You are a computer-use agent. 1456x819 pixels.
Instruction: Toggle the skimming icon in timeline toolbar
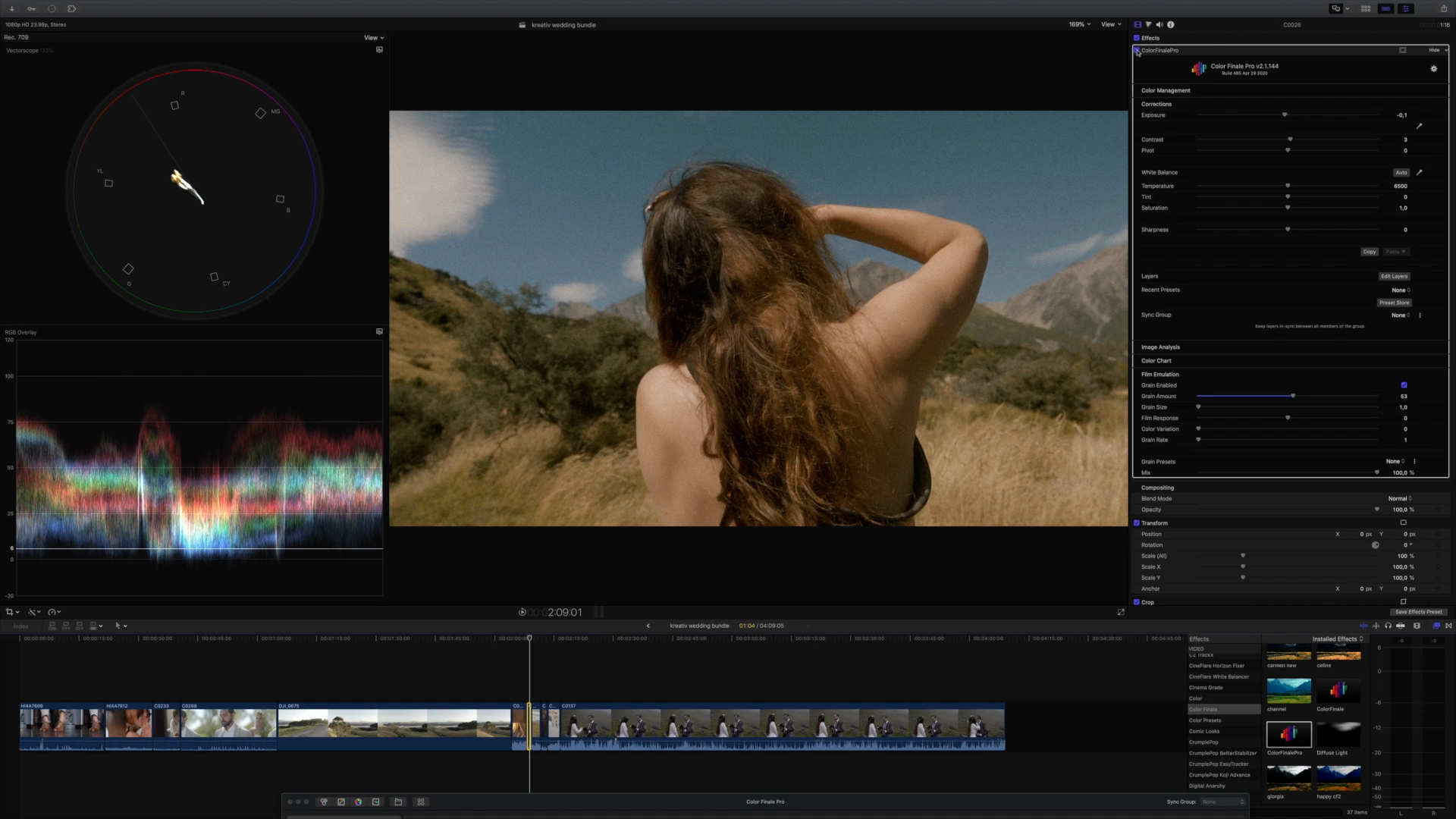click(x=1363, y=626)
